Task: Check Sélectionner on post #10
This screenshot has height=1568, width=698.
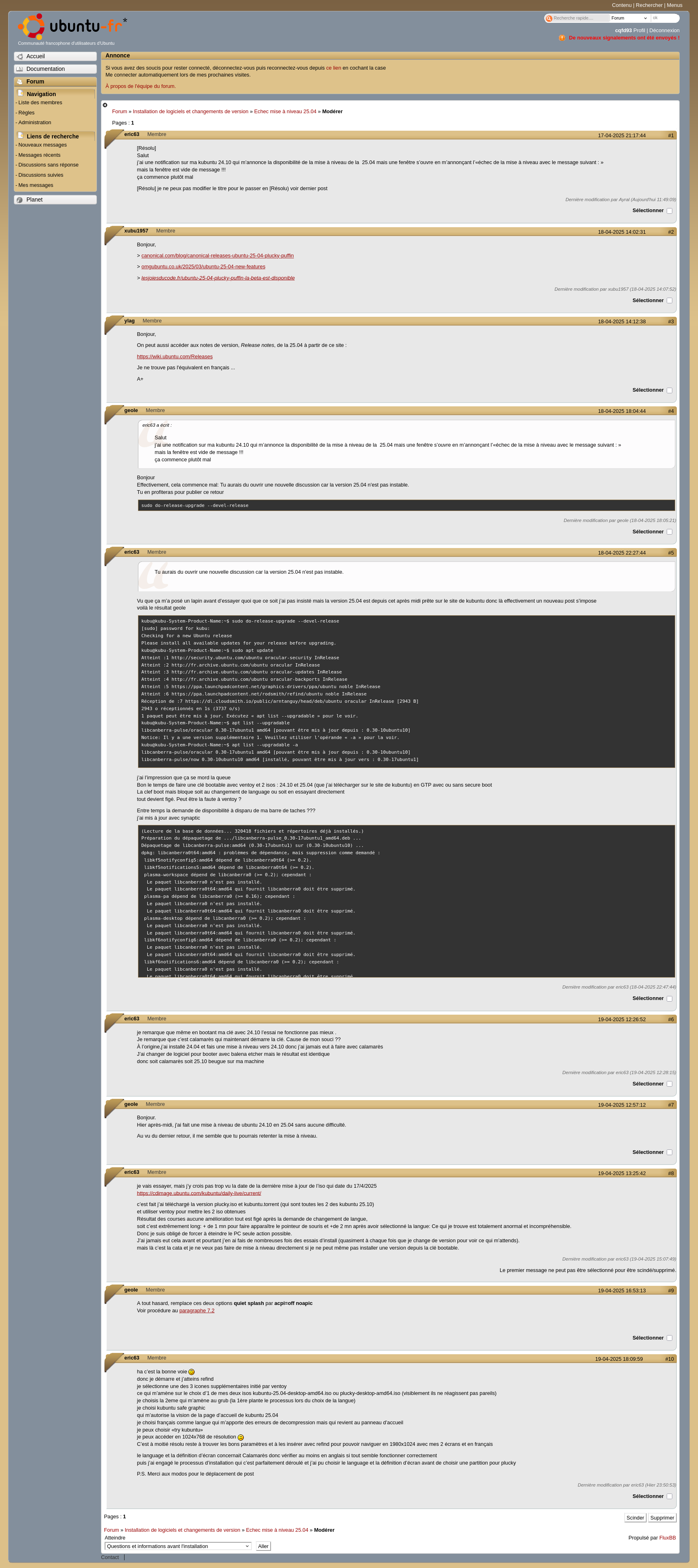Action: [670, 1497]
